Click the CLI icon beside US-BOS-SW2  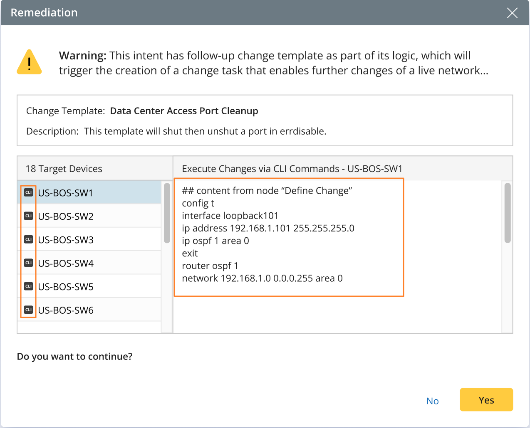(28, 216)
